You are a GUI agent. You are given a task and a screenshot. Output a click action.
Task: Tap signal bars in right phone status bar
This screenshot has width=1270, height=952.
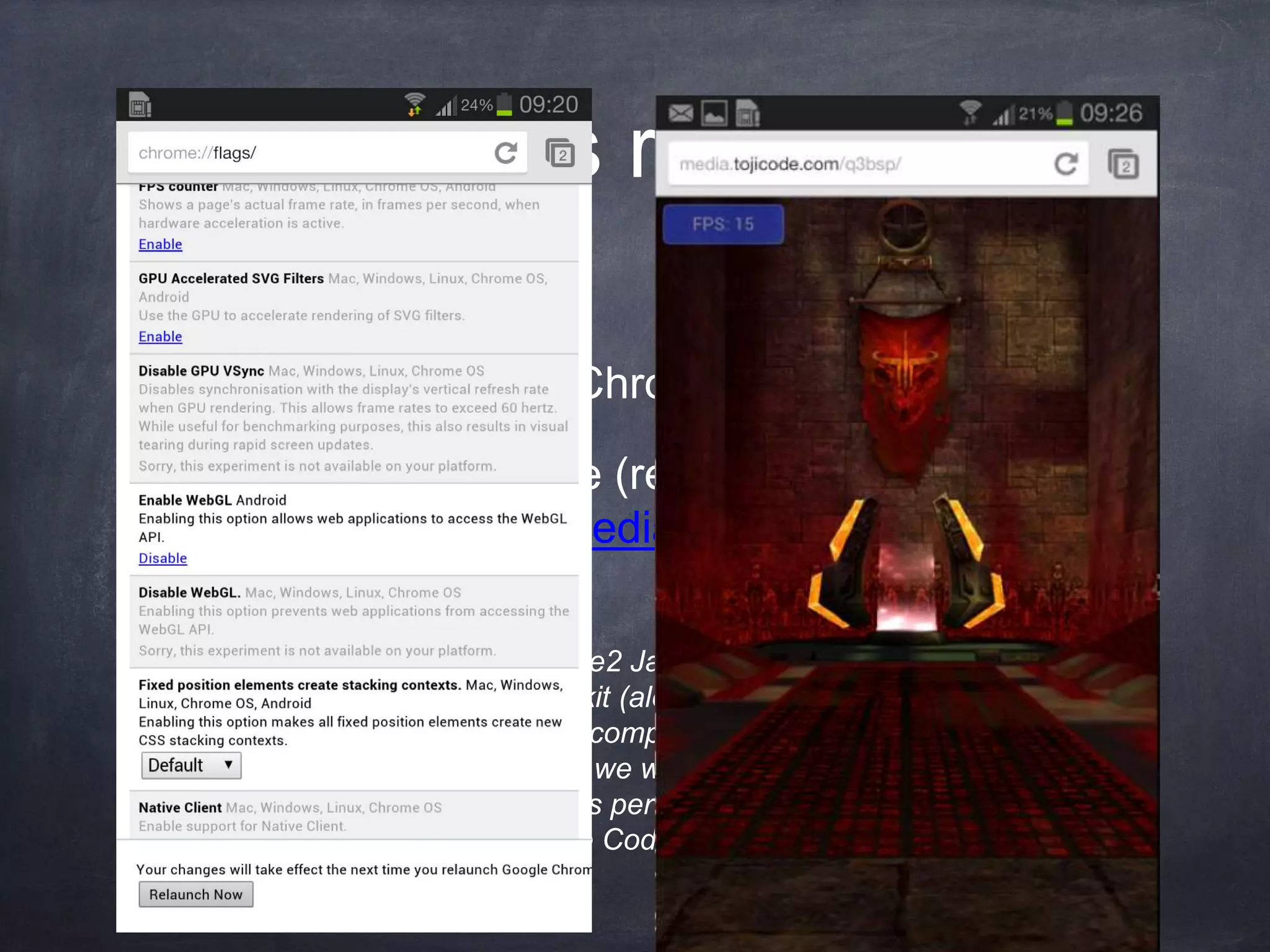[1004, 114]
